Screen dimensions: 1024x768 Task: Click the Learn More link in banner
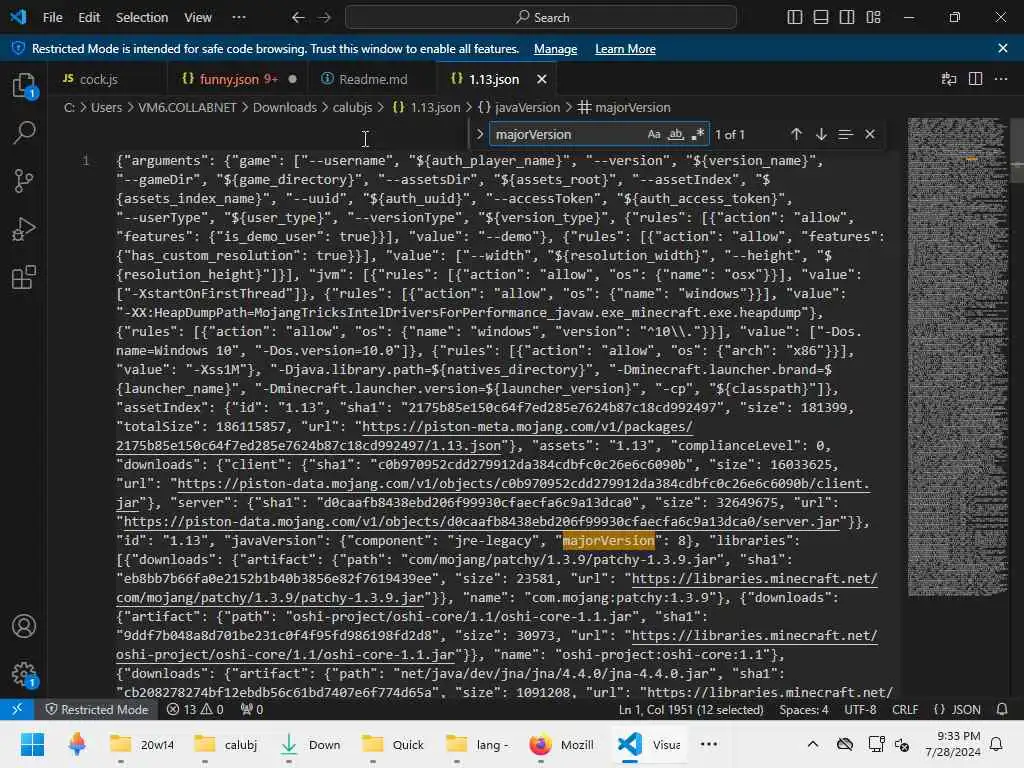625,49
